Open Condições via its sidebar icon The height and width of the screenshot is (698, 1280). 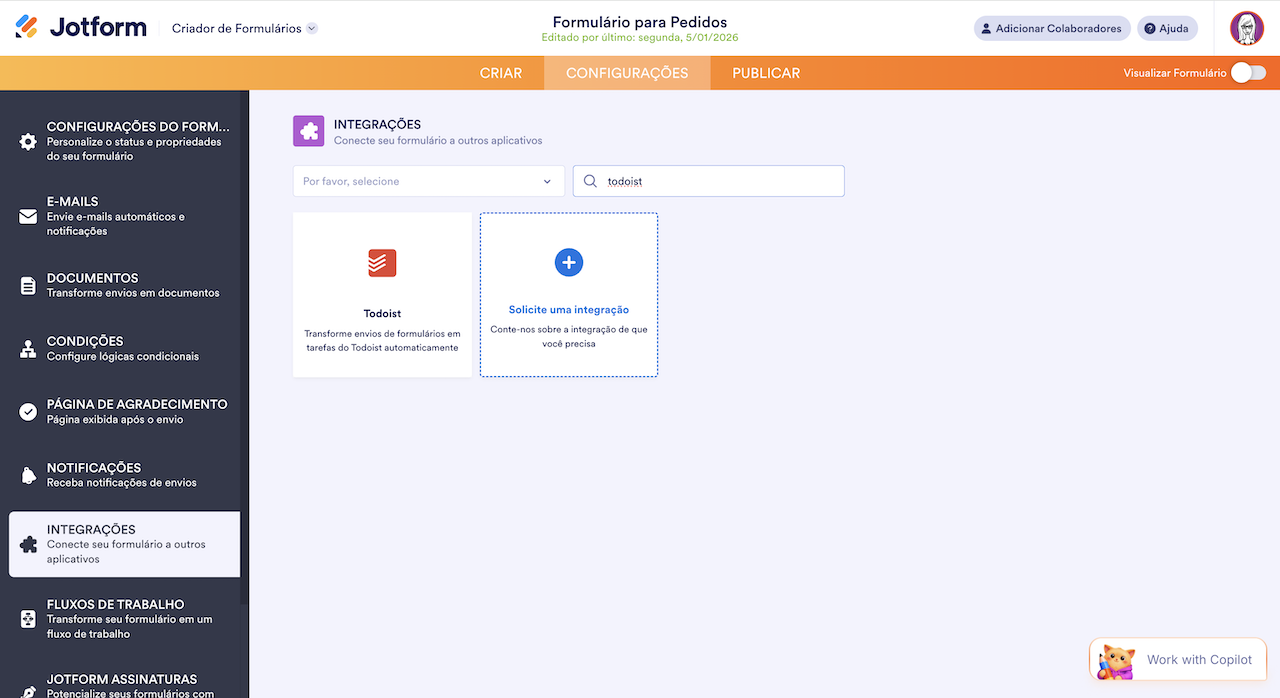coord(28,348)
